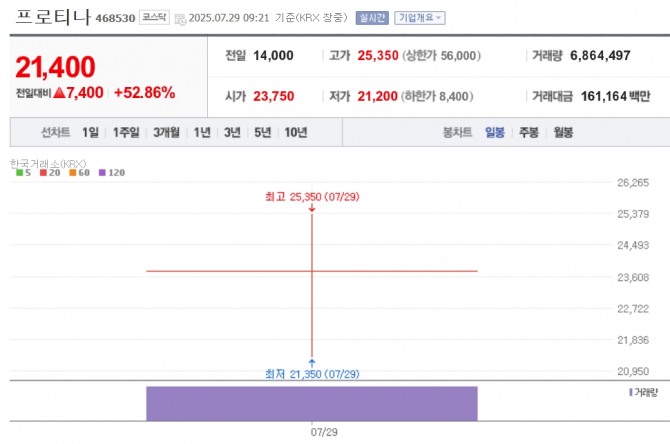Viewport: 670px width, 444px height.
Task: Switch to the 1년 chart period
Action: [x=202, y=133]
